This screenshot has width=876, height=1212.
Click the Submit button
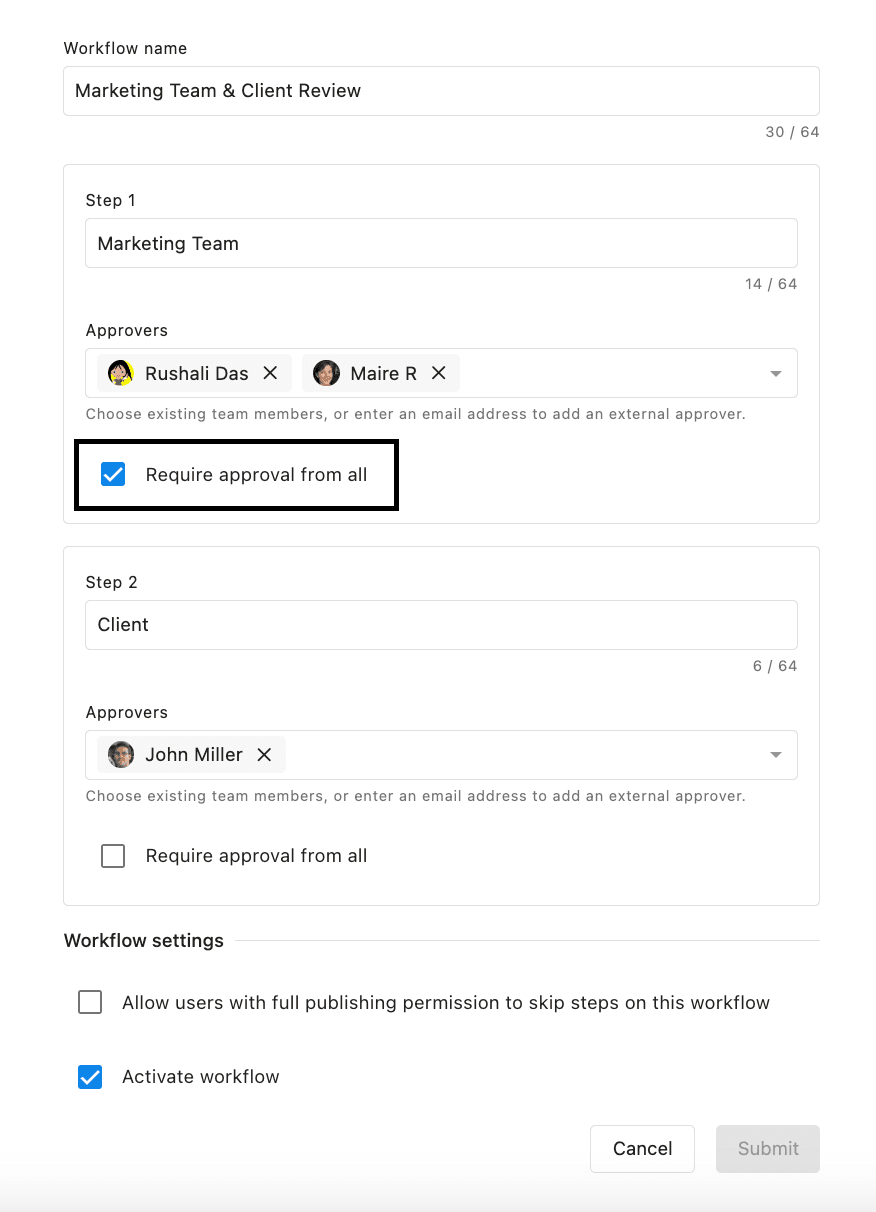(x=768, y=1149)
